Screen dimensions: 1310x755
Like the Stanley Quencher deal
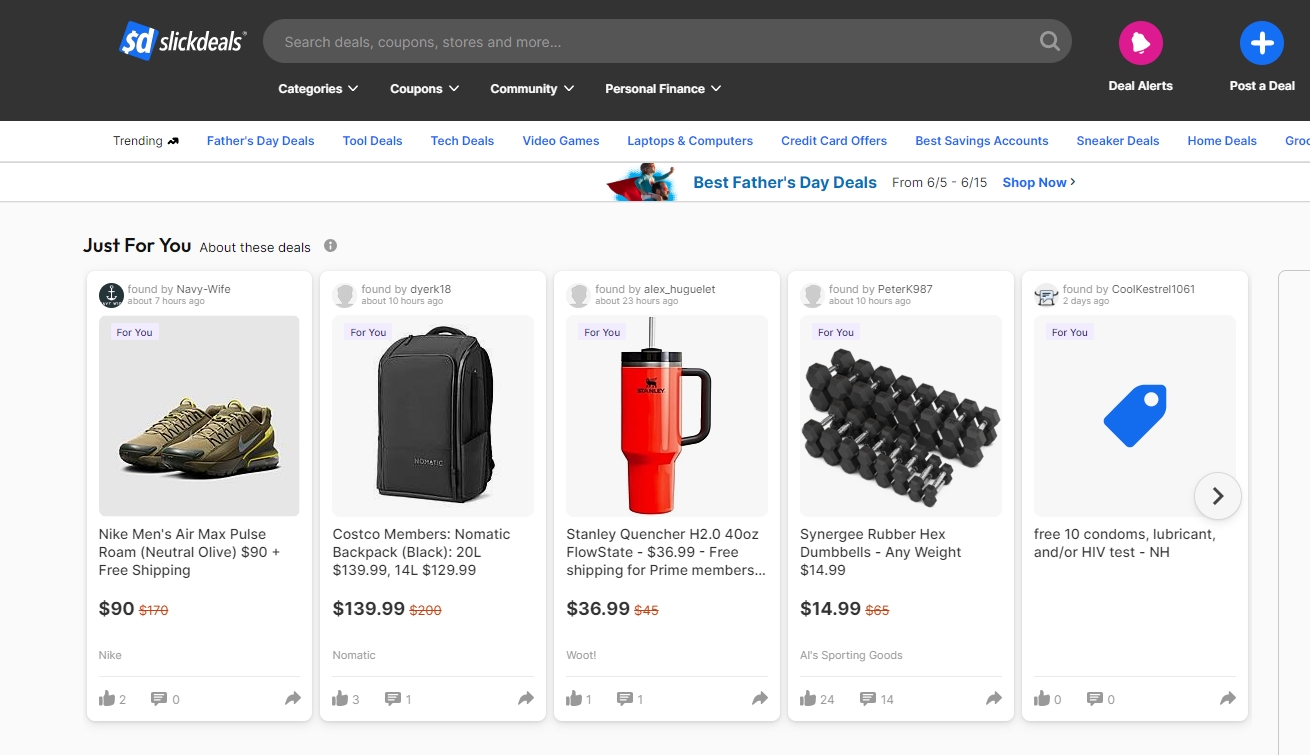pos(575,699)
